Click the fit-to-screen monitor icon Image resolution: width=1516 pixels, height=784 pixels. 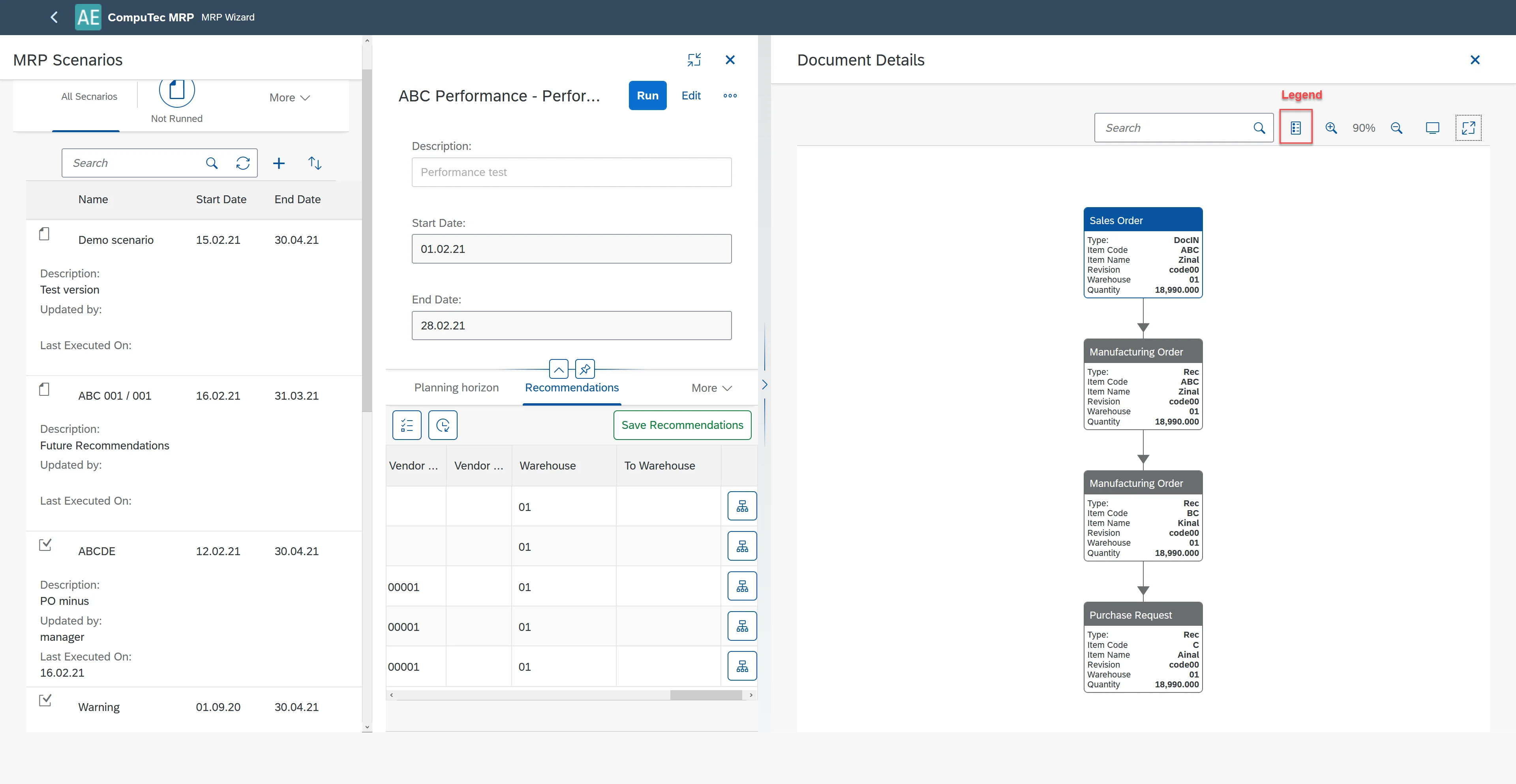1432,127
